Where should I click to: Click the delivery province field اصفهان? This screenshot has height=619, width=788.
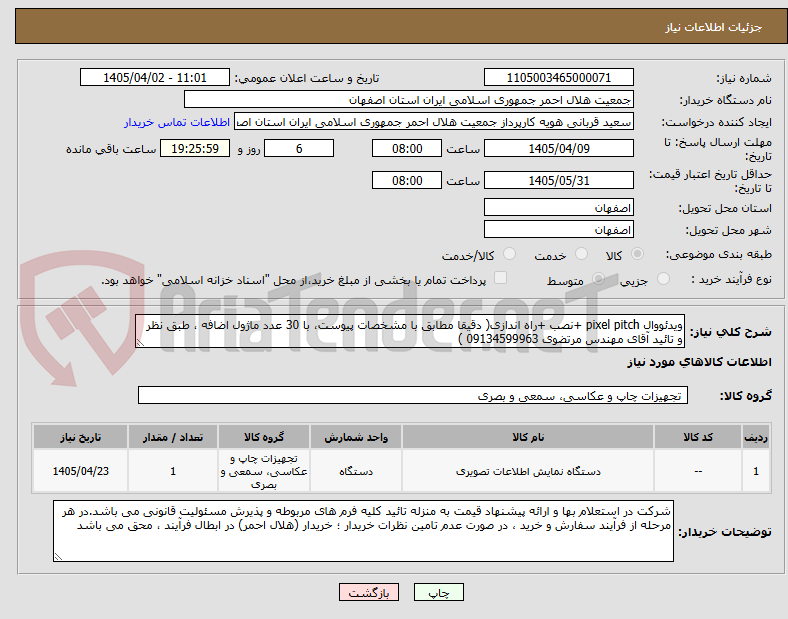[x=558, y=208]
